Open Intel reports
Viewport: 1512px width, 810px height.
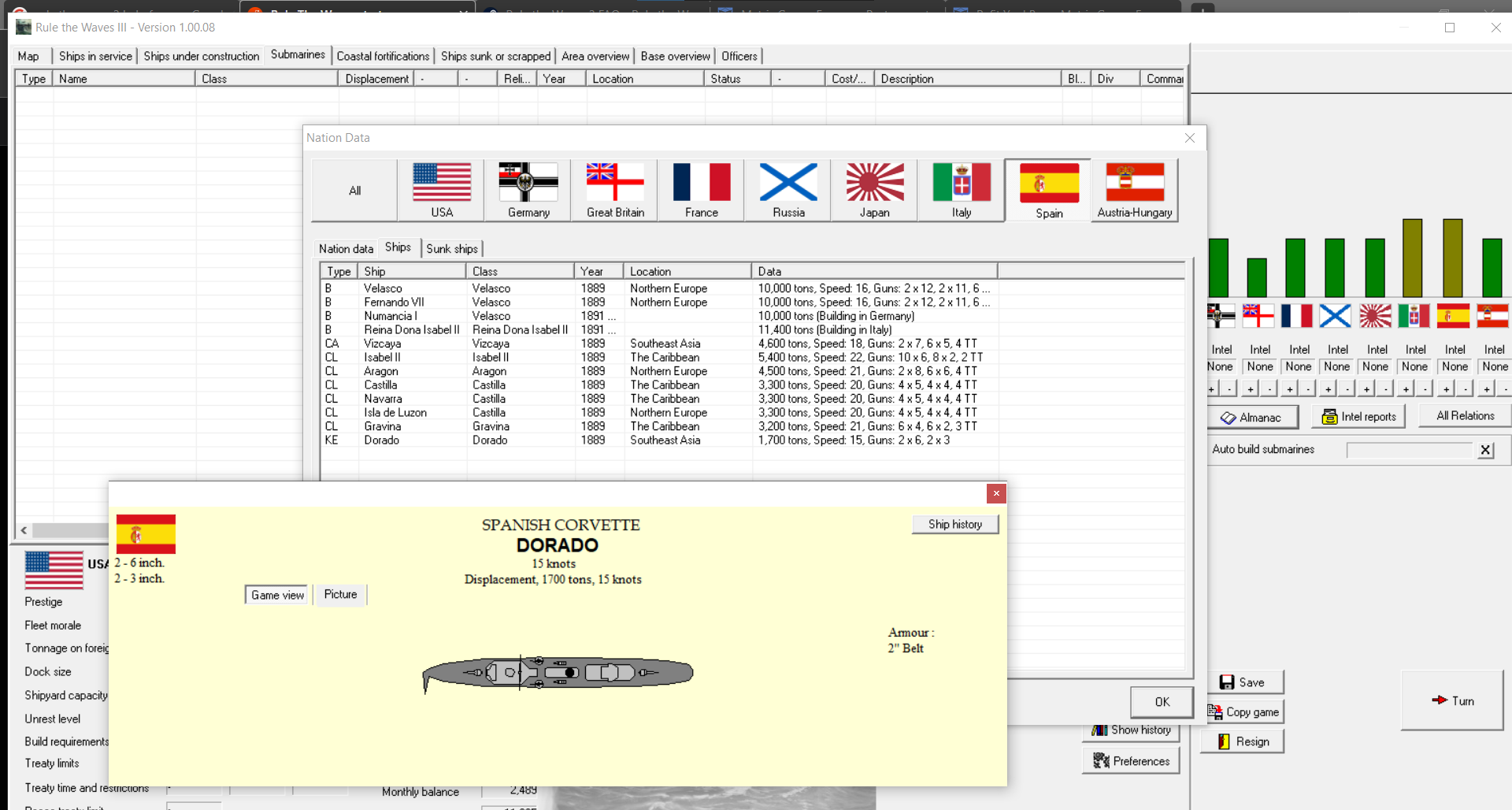tap(1358, 416)
